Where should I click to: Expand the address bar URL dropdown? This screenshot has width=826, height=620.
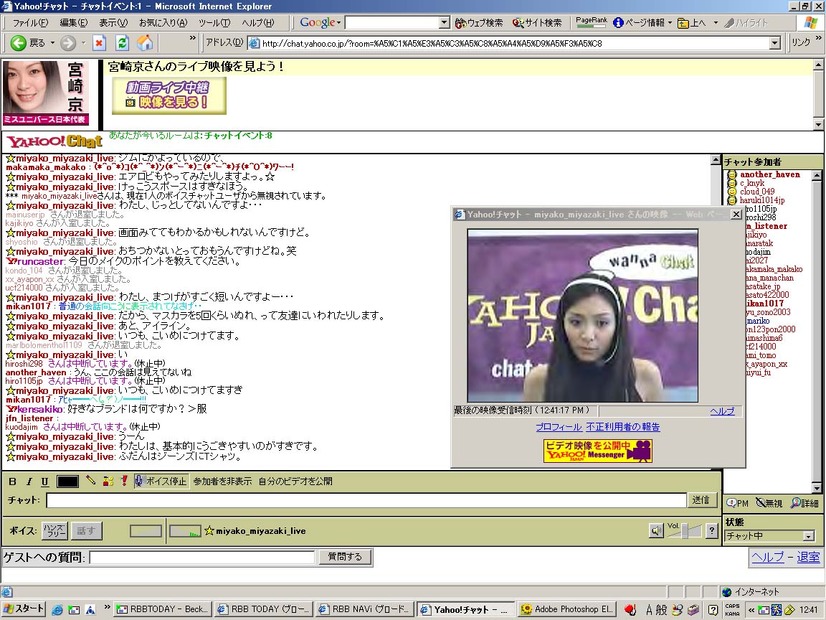[x=774, y=43]
